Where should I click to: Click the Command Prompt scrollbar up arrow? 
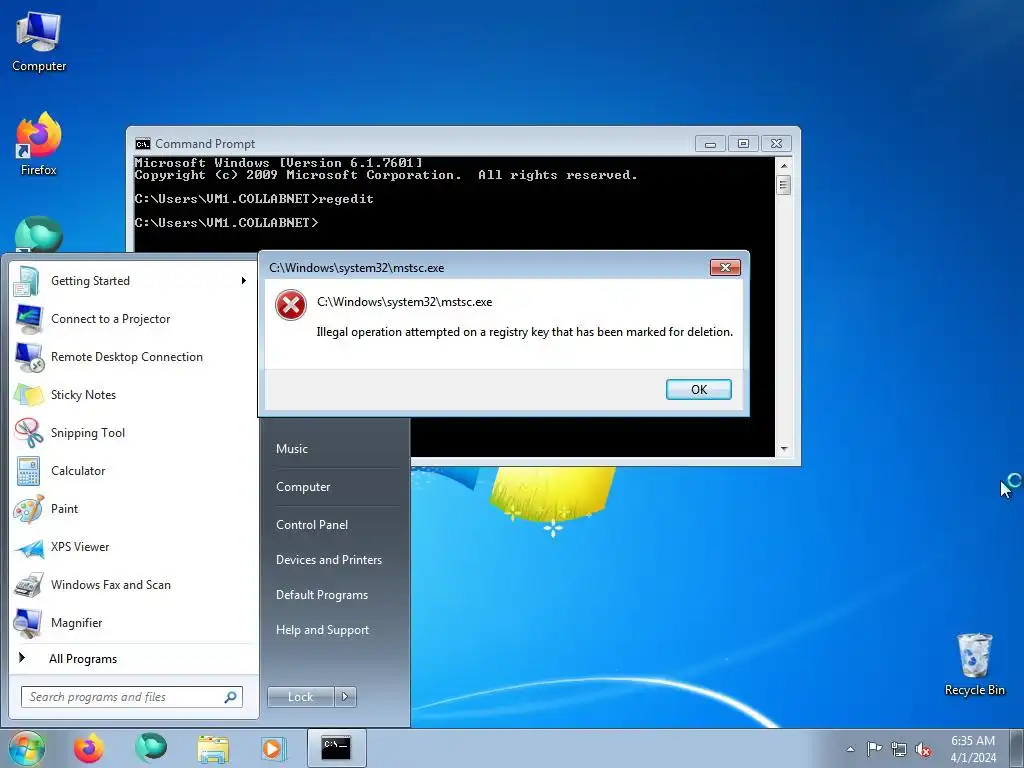pyautogui.click(x=784, y=165)
